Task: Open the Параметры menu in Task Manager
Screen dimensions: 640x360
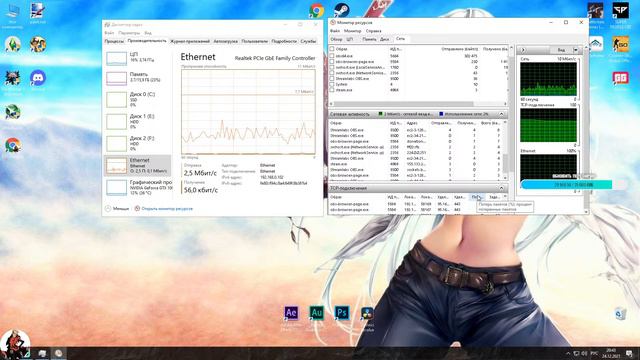Action: point(129,33)
